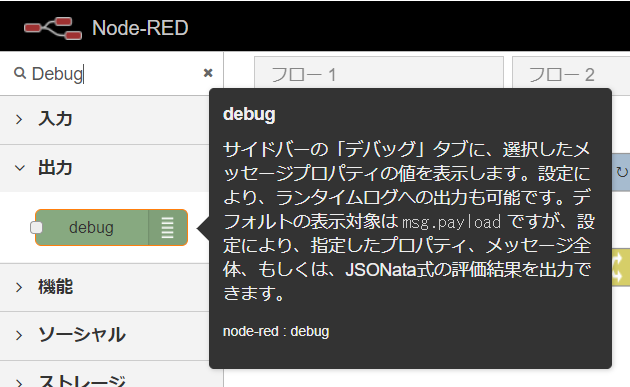The width and height of the screenshot is (630, 387).
Task: Click the Node-RED logo icon
Action: (x=53, y=28)
